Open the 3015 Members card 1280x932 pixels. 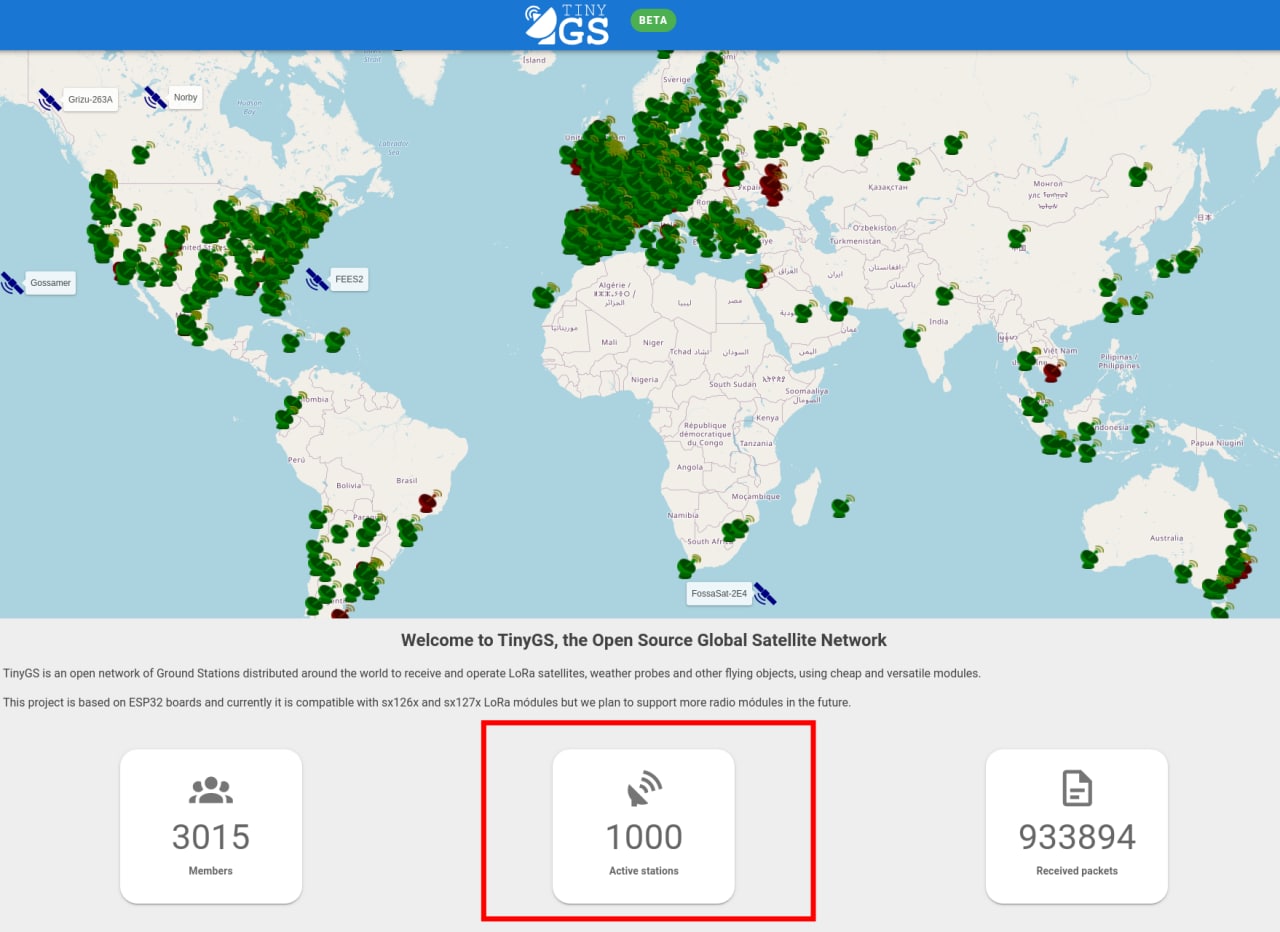click(211, 826)
